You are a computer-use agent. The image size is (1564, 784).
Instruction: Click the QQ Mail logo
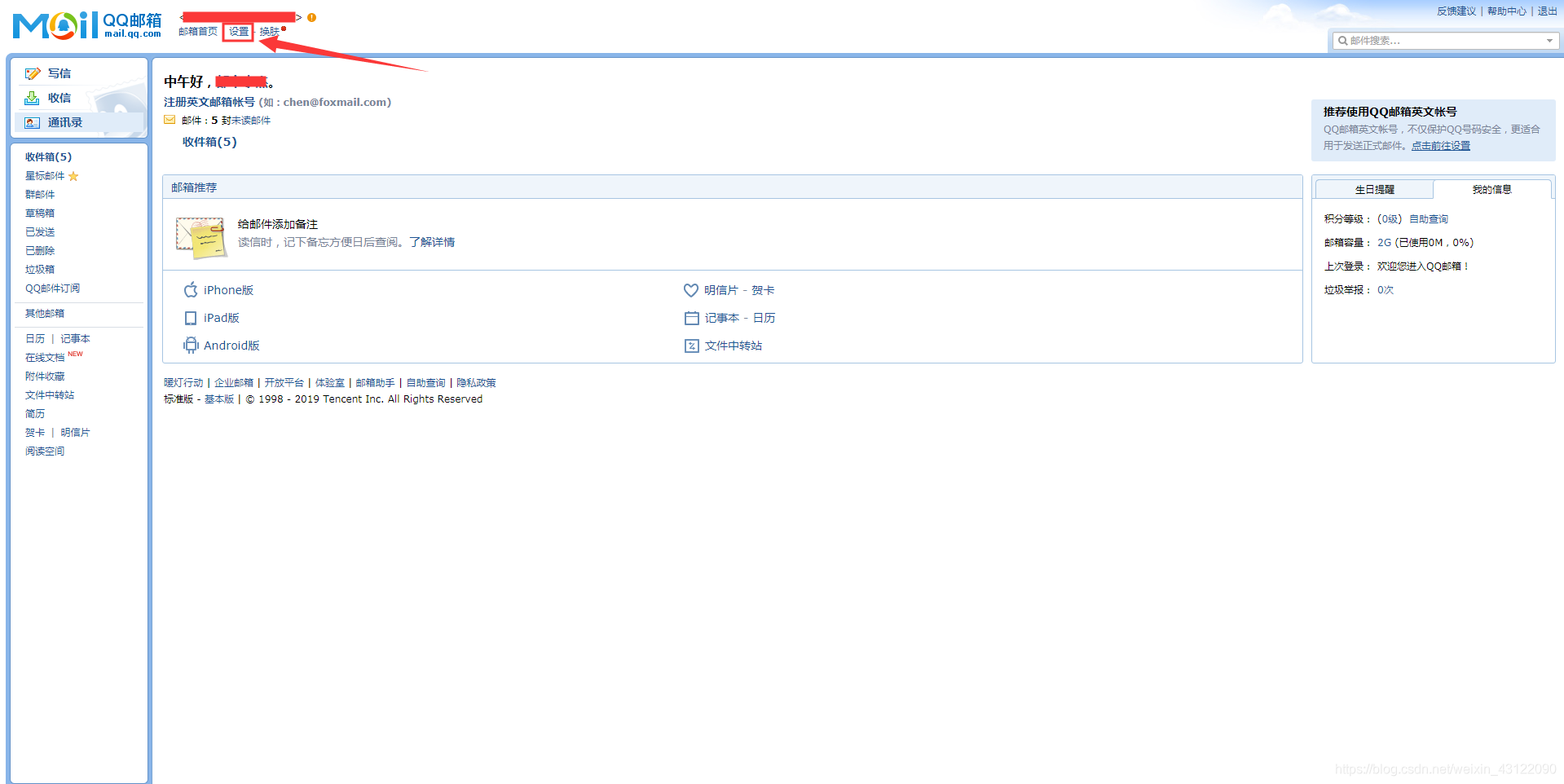(x=87, y=25)
